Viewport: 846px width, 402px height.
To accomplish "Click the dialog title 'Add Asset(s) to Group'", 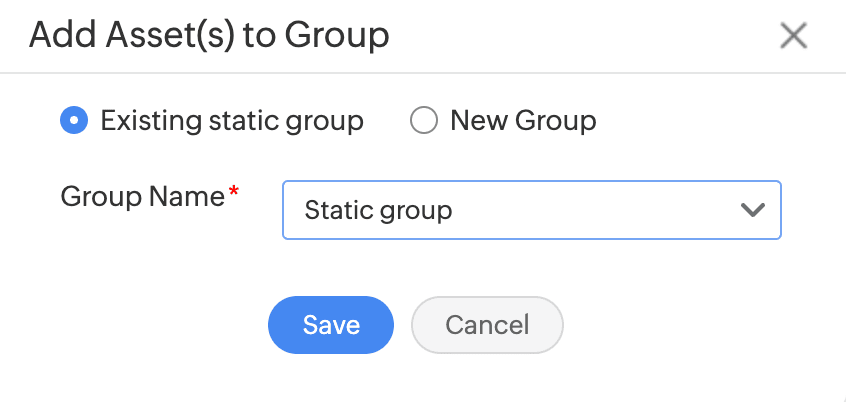I will point(209,36).
